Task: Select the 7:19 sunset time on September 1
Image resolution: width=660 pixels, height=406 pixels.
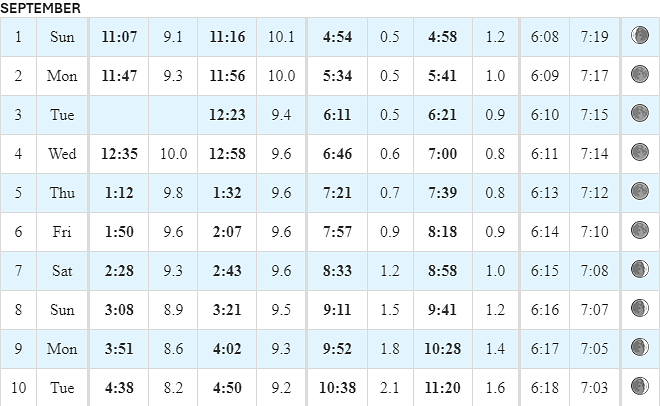Action: [x=594, y=37]
